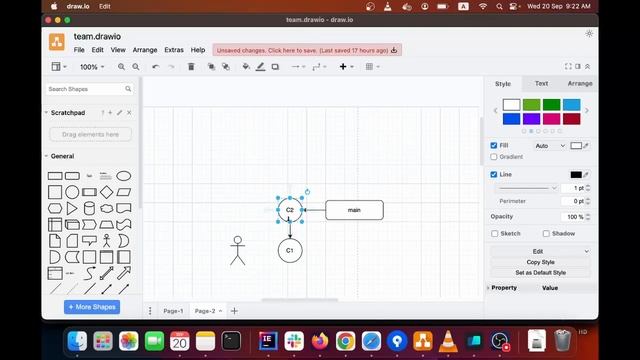The image size is (640, 360).
Task: Select the actor stick figure shape
Action: tap(107, 241)
